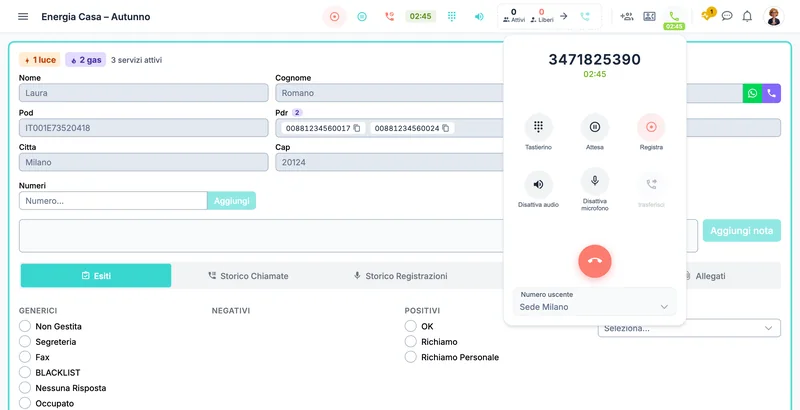Image resolution: width=800 pixels, height=410 pixels.
Task: Open the Tastierino keypad in the call panel
Action: click(538, 127)
